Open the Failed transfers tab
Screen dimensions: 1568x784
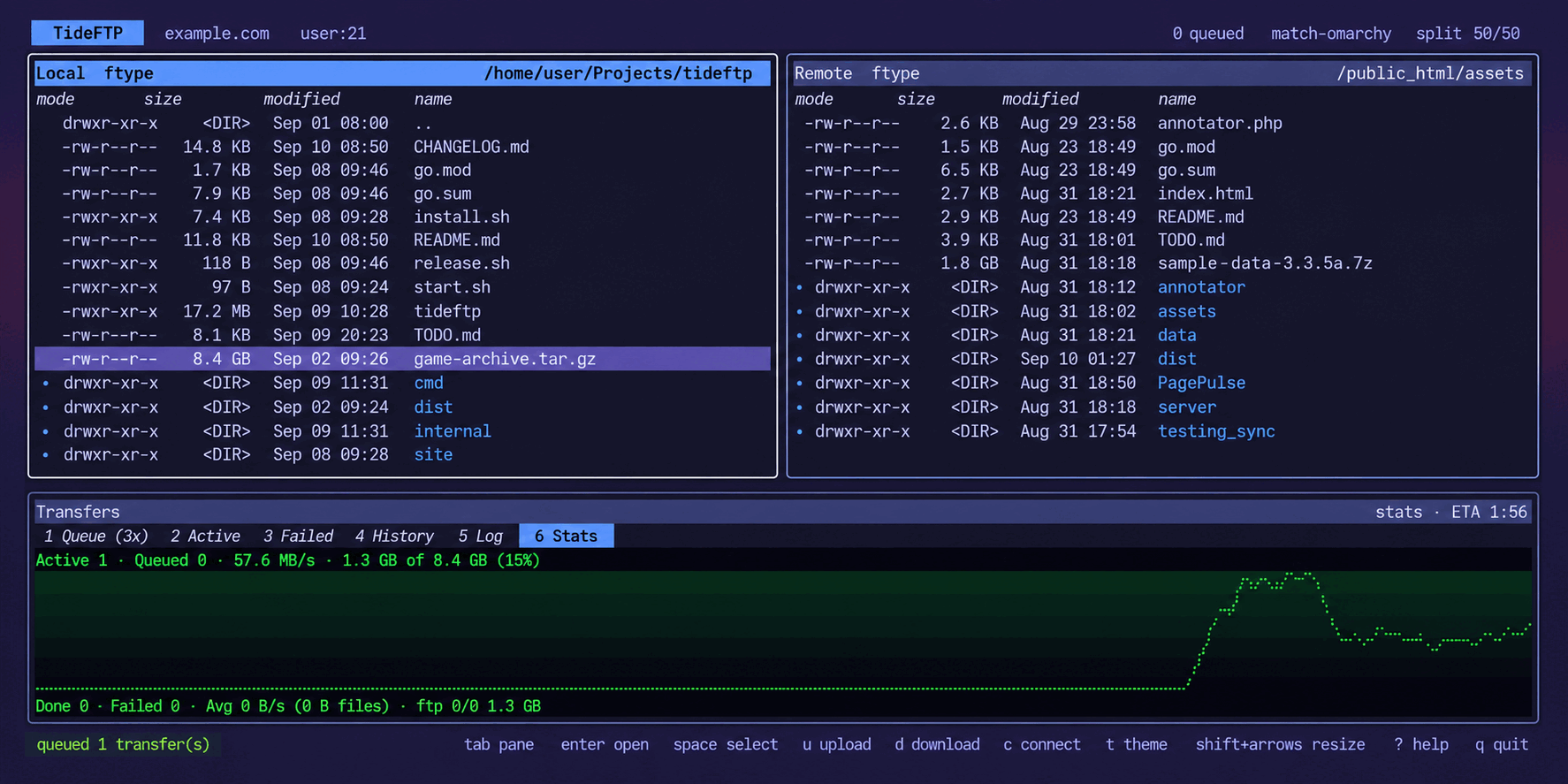[298, 536]
